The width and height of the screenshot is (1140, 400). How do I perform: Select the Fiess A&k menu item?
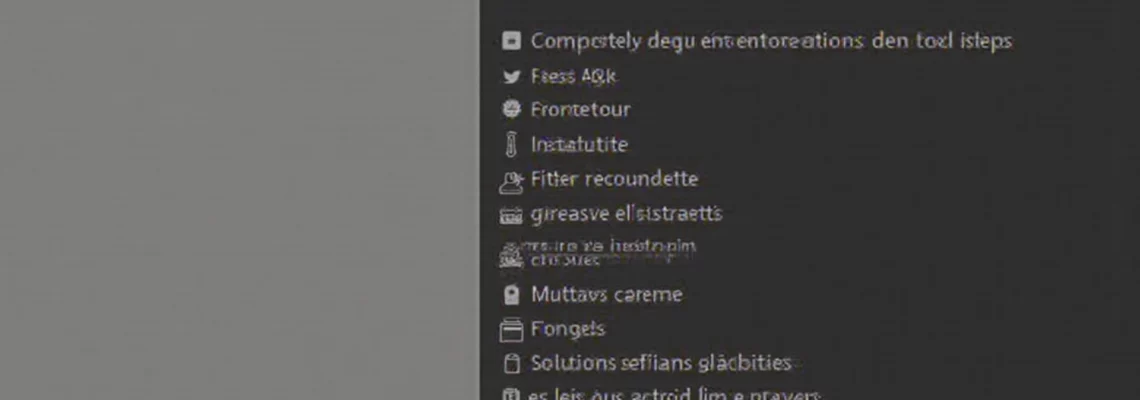[x=574, y=76]
